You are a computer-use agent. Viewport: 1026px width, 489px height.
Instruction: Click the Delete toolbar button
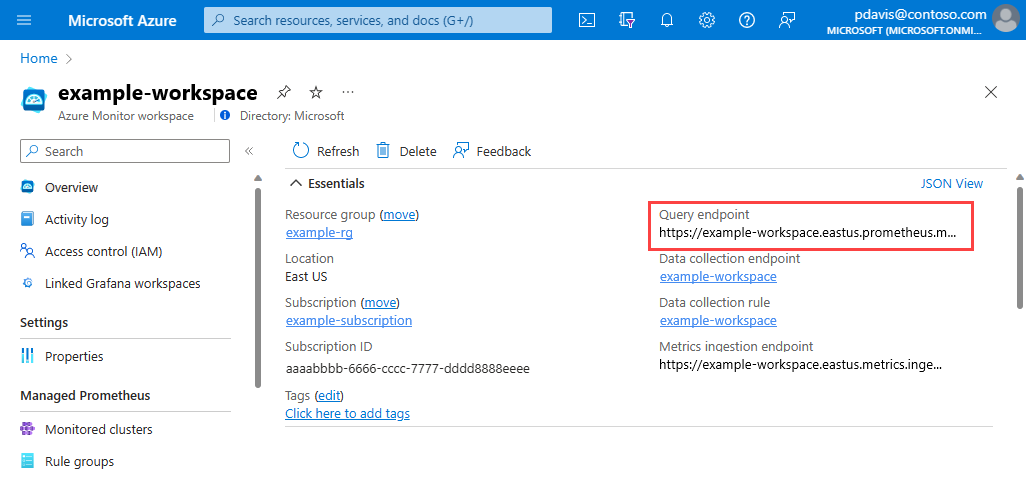coord(406,151)
